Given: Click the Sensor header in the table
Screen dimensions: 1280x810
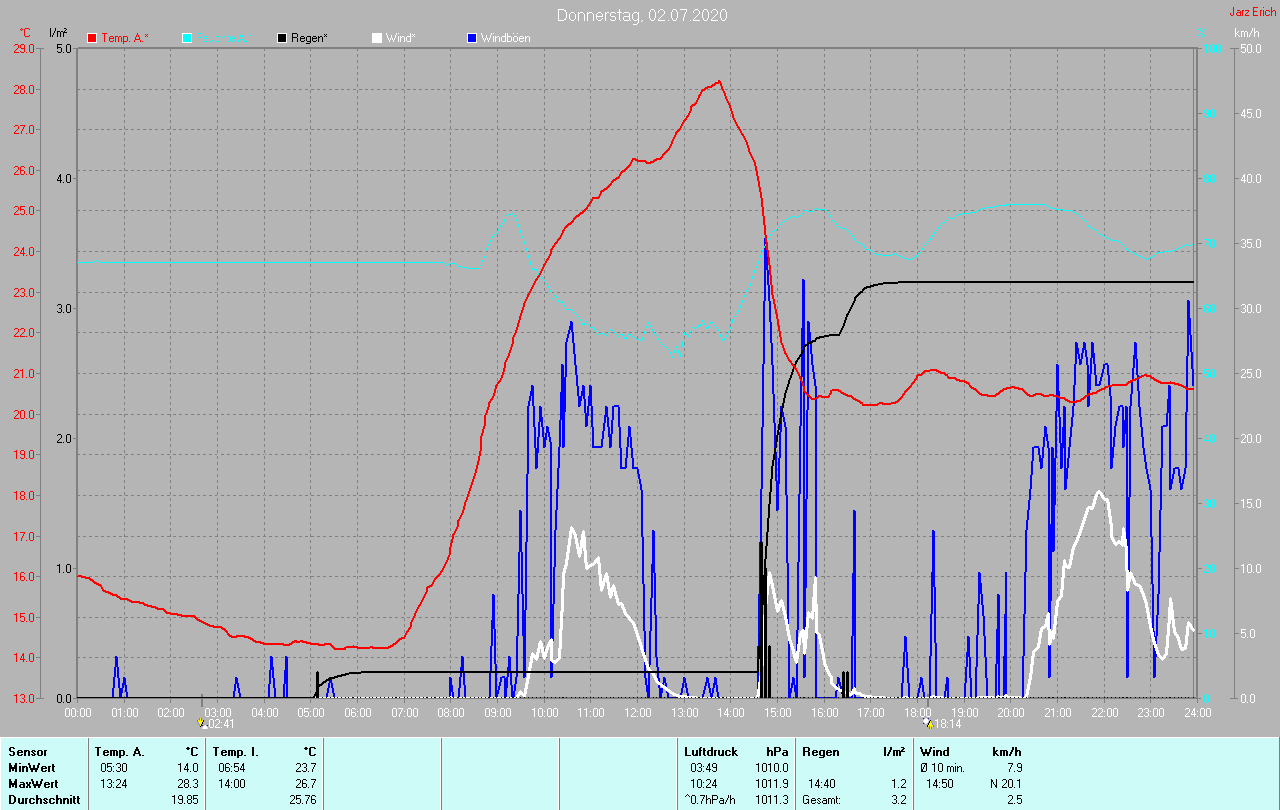Looking at the screenshot, I should pos(27,752).
